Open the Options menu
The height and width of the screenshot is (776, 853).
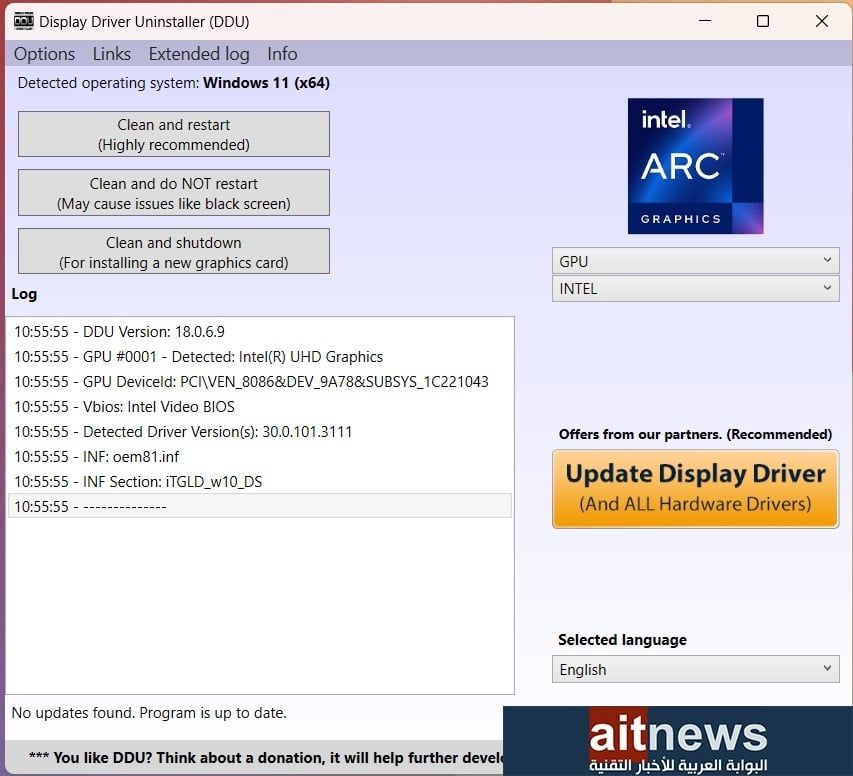coord(44,54)
